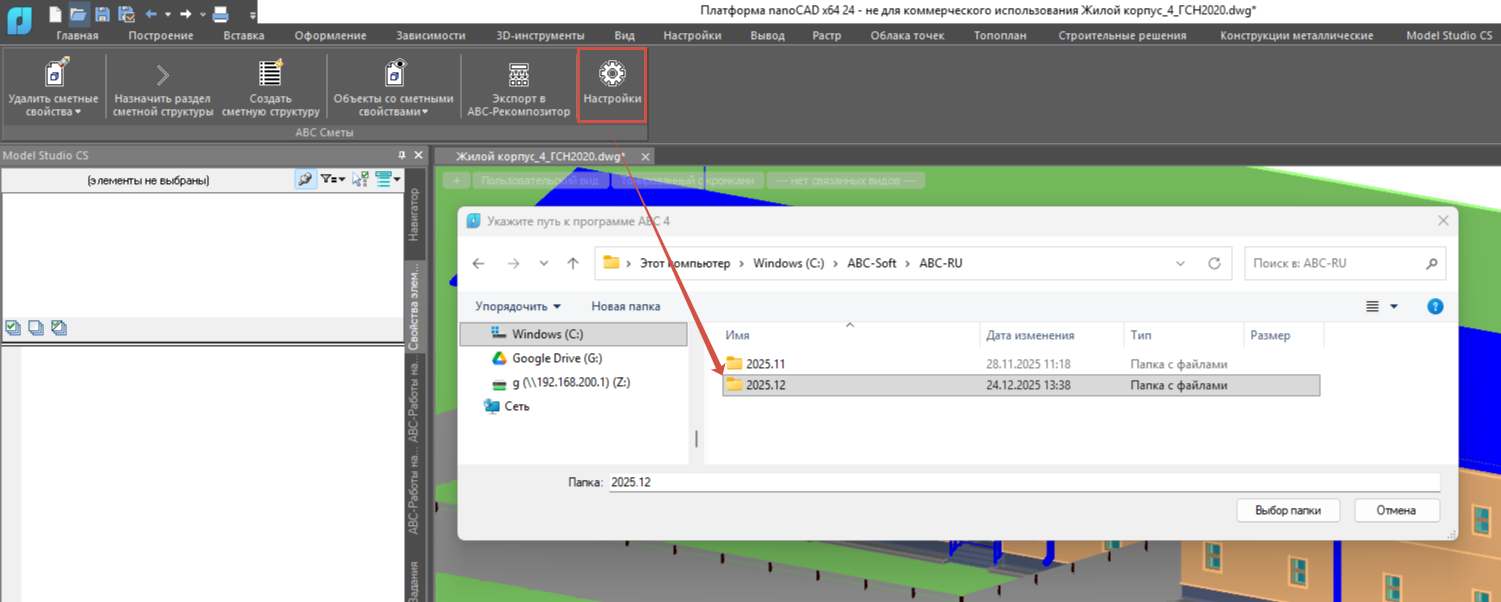Print the drawing using the printer icon
The image size is (1501, 602).
click(x=221, y=14)
